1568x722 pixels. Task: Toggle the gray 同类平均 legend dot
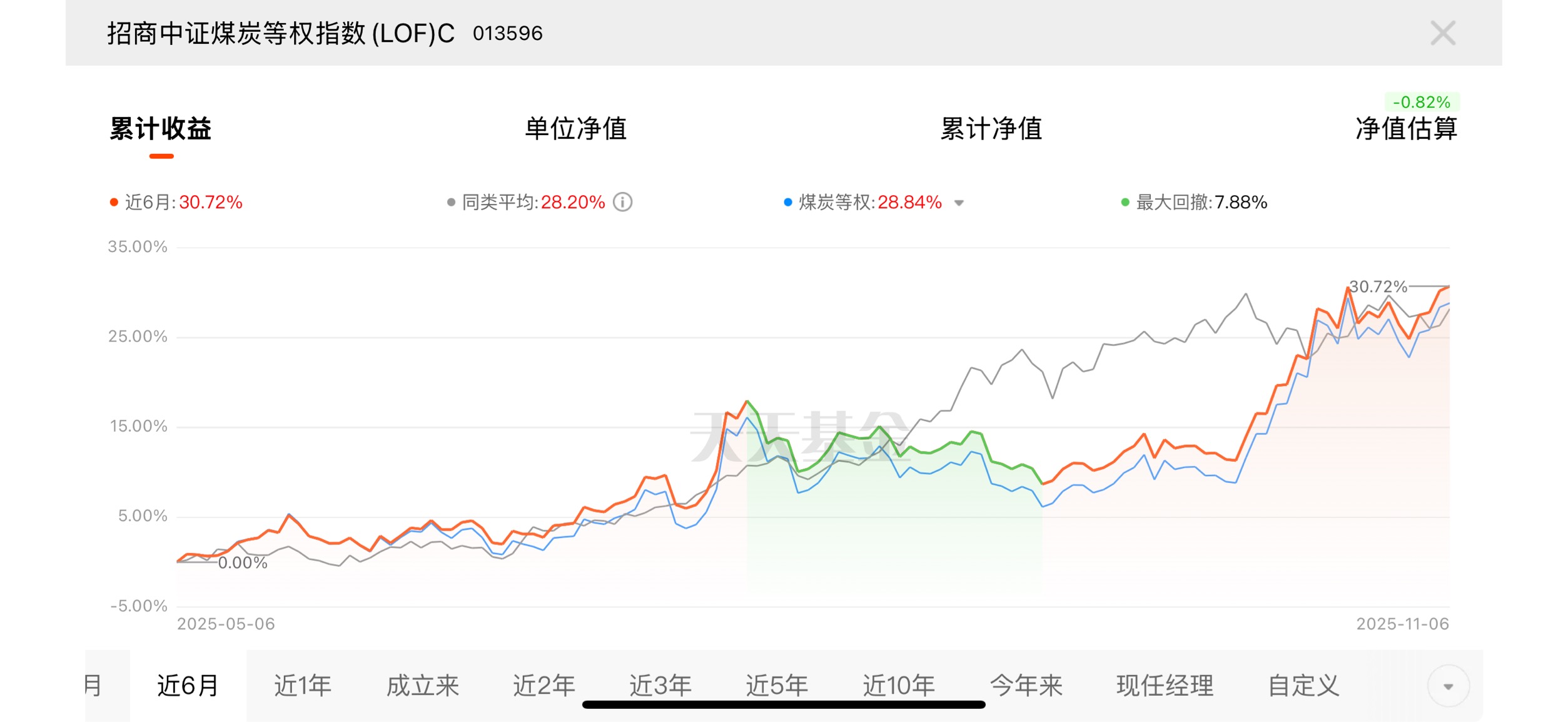tap(451, 202)
